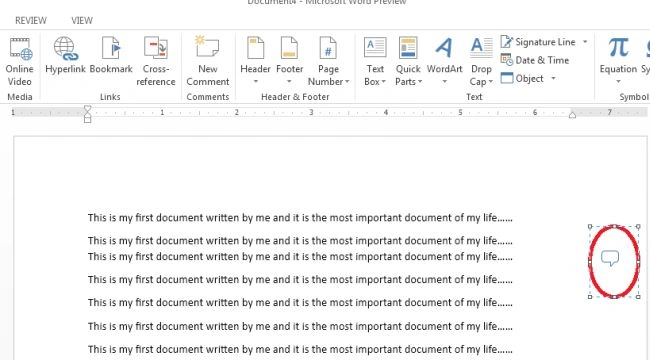Click the right indent marker on the ruler
Viewport: 650px width, 360px height.
[x=572, y=115]
